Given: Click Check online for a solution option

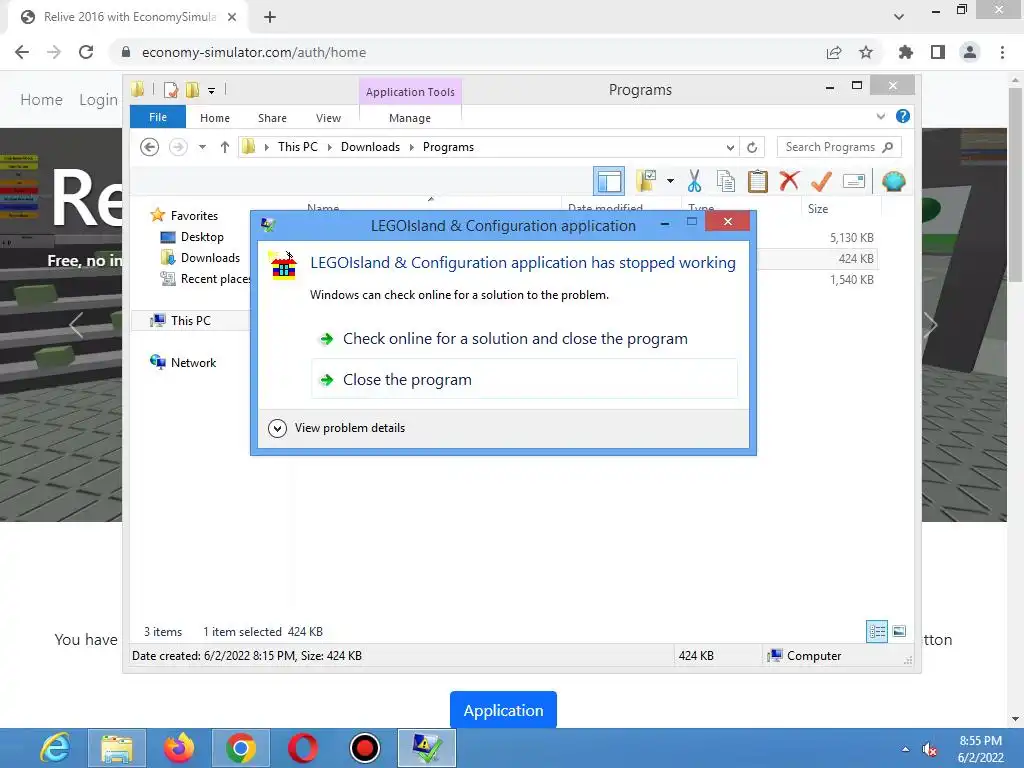Looking at the screenshot, I should pyautogui.click(x=515, y=338).
